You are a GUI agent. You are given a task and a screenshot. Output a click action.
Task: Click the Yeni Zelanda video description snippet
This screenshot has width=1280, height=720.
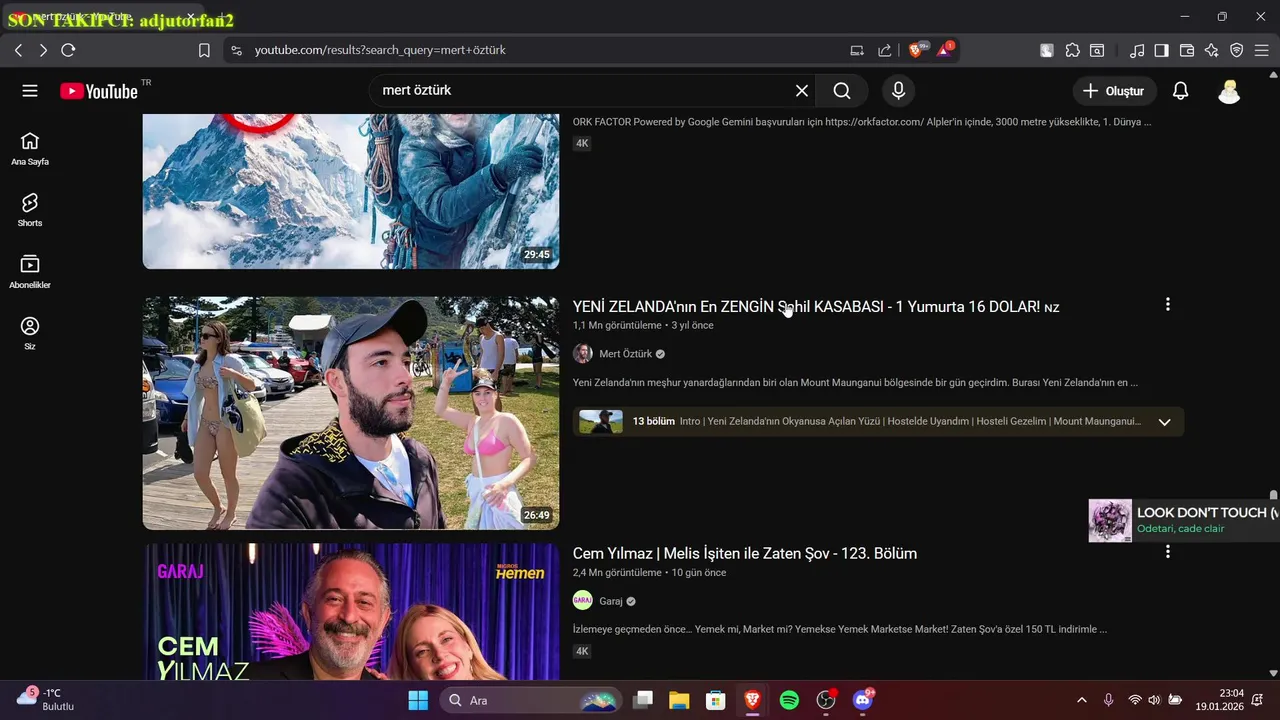point(855,383)
